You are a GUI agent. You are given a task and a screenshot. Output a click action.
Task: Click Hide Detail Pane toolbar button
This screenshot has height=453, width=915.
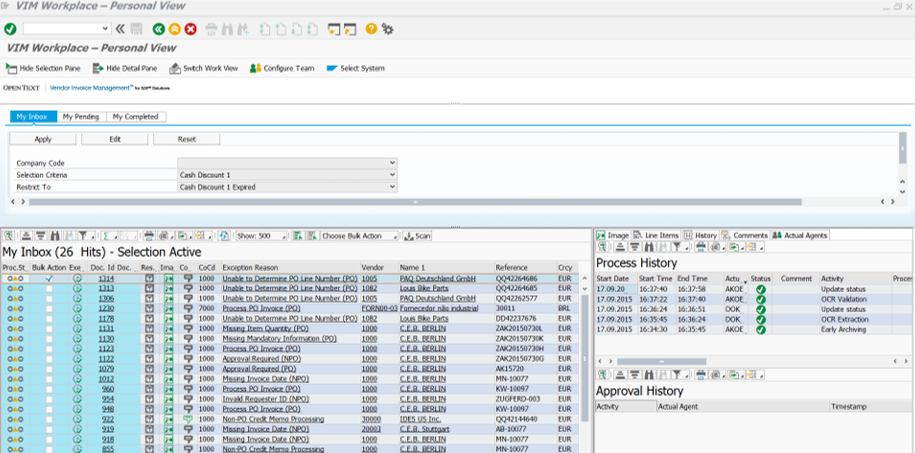click(x=125, y=68)
